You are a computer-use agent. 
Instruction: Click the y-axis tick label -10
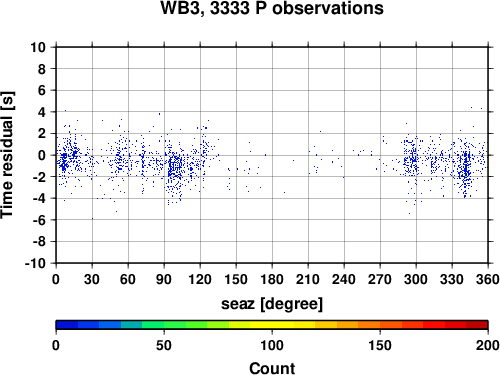click(x=35, y=263)
